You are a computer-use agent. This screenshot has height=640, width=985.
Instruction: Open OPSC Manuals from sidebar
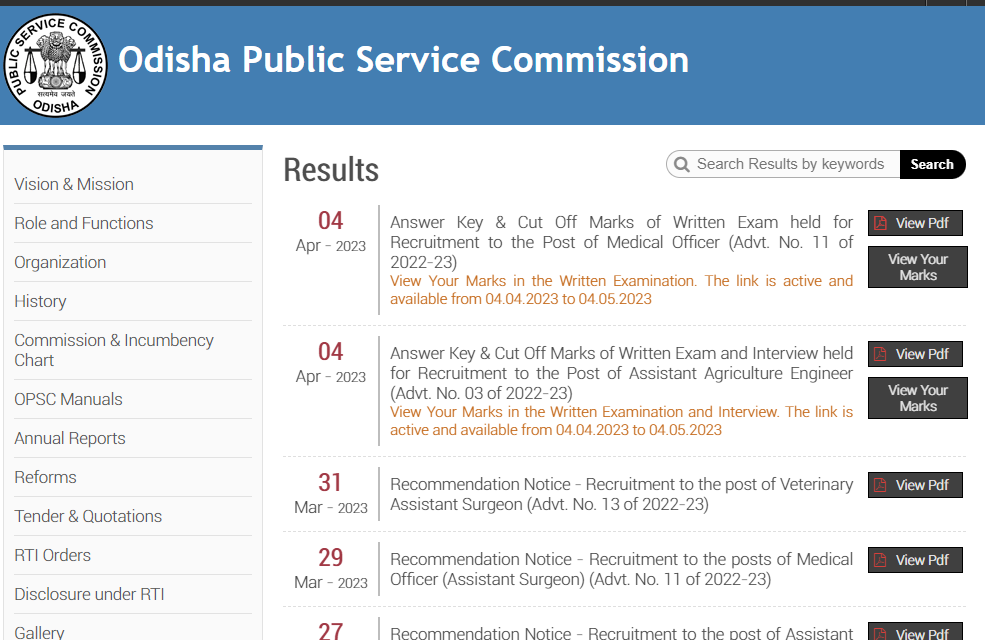68,399
